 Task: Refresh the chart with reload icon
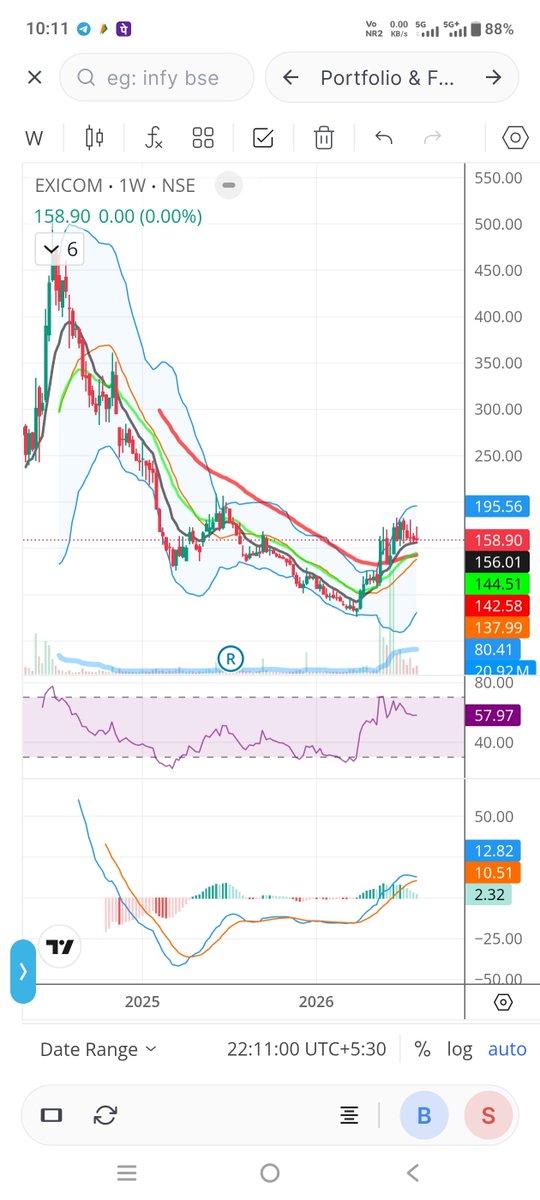click(x=105, y=1115)
